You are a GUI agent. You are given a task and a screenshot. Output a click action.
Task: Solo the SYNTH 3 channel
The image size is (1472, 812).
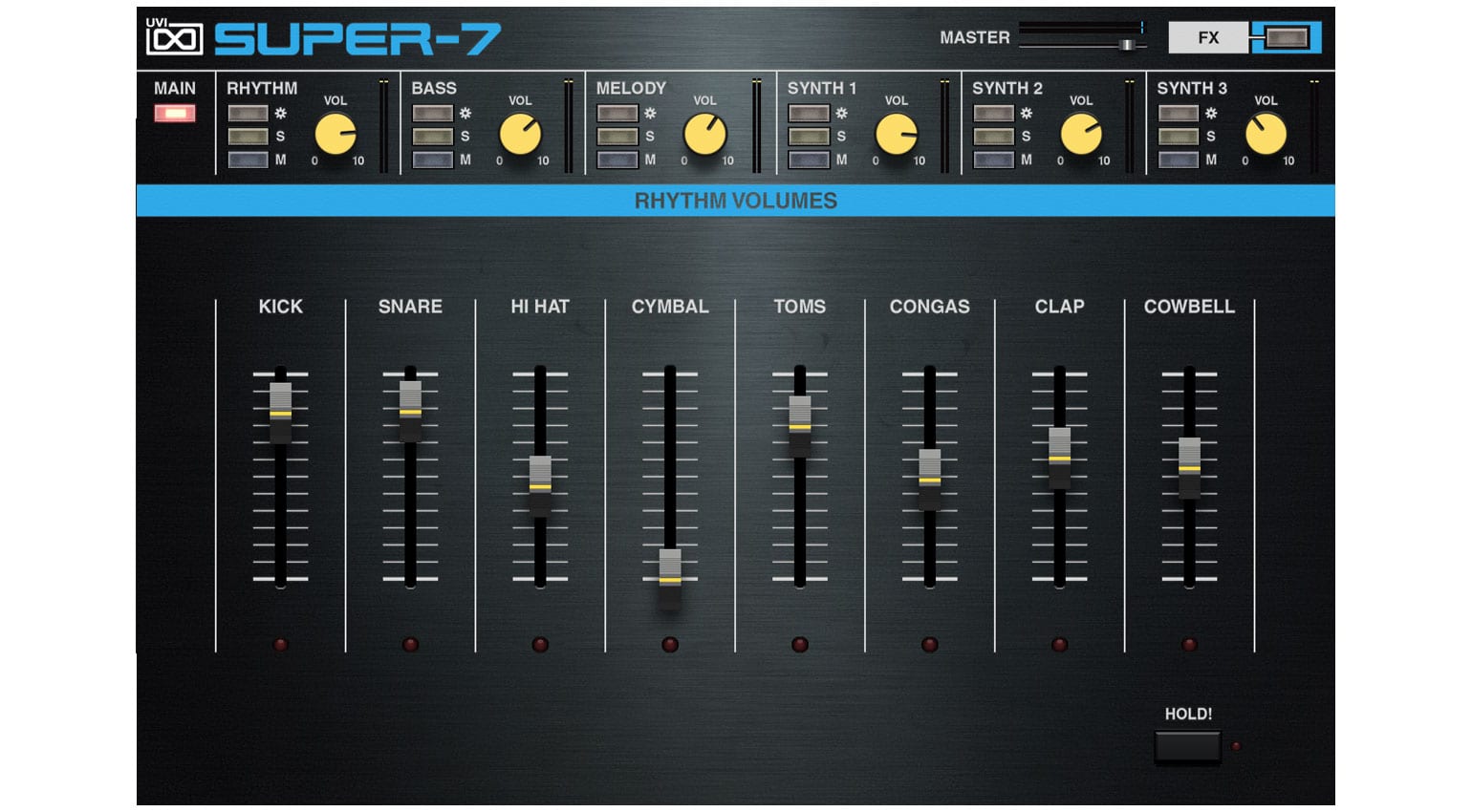coord(1179,137)
